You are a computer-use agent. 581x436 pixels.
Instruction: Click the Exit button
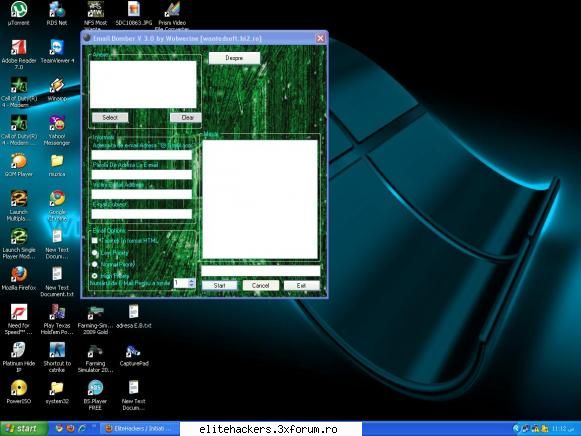pyautogui.click(x=301, y=286)
